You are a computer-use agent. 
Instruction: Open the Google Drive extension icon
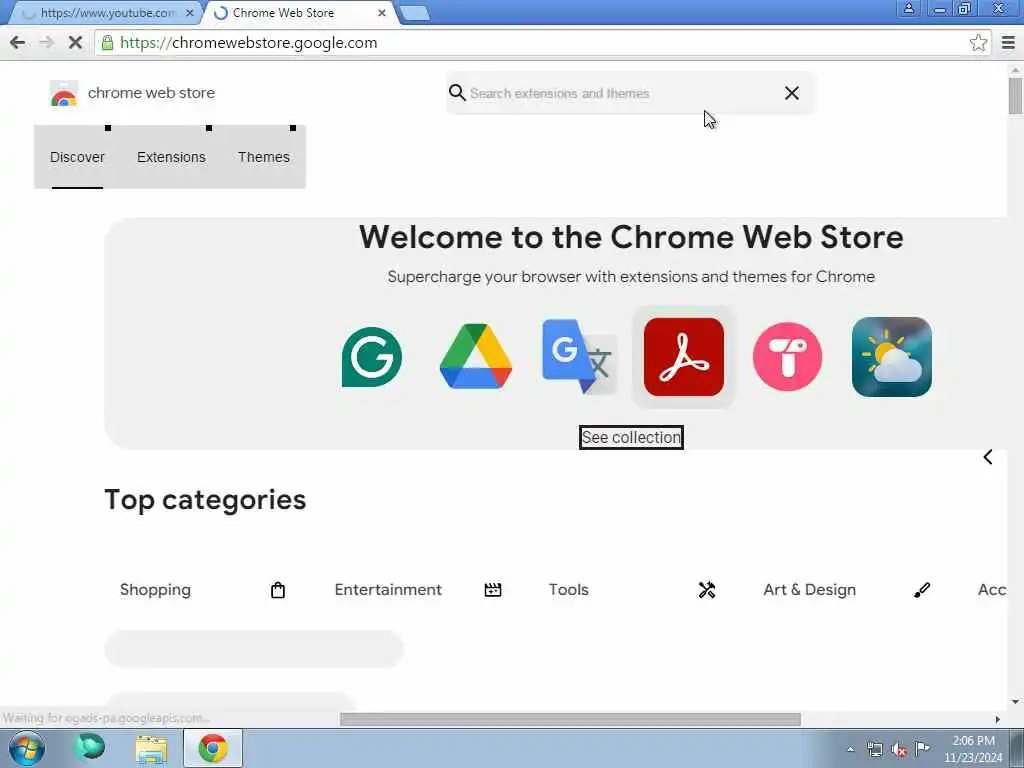(475, 357)
